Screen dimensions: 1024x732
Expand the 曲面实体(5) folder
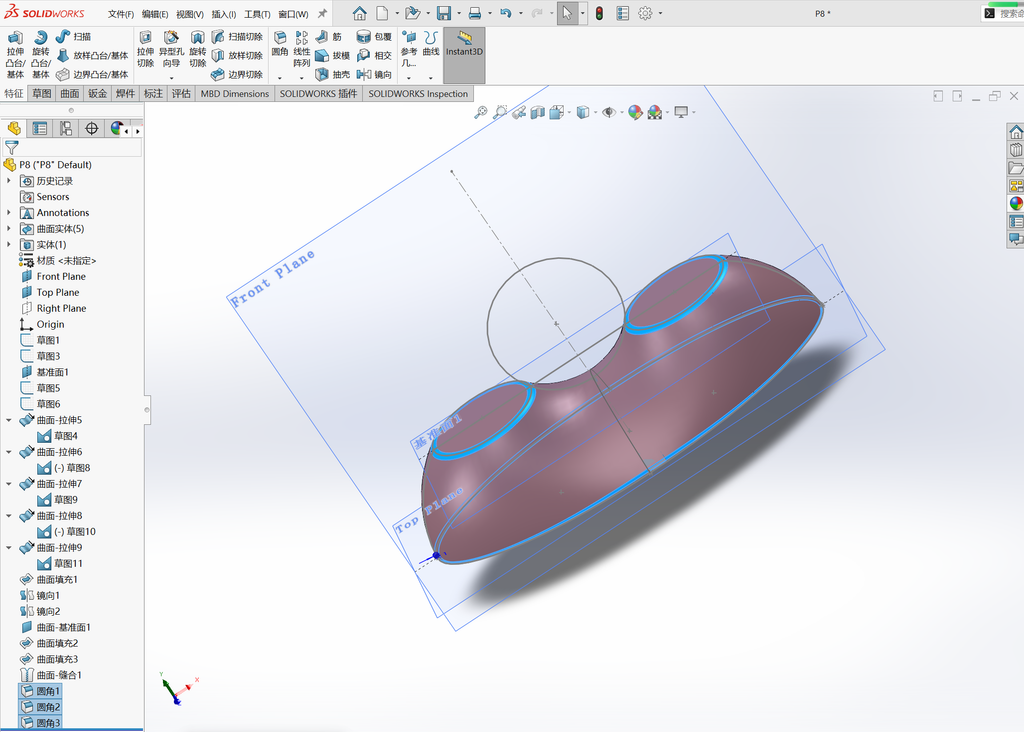coord(8,229)
